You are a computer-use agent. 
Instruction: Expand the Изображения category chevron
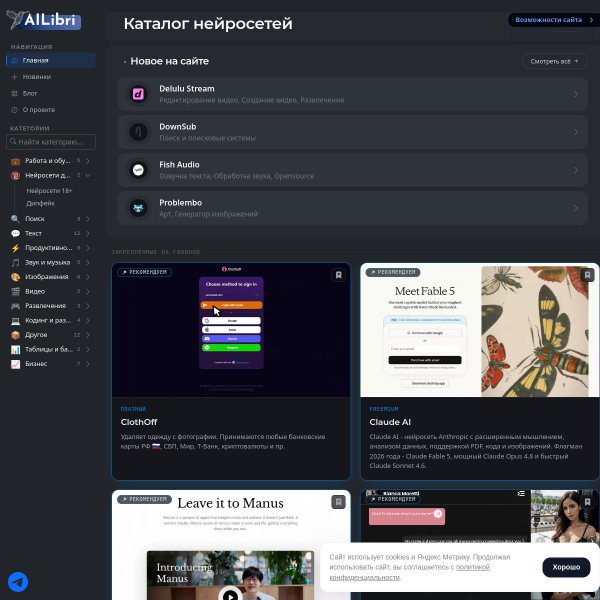pos(88,277)
